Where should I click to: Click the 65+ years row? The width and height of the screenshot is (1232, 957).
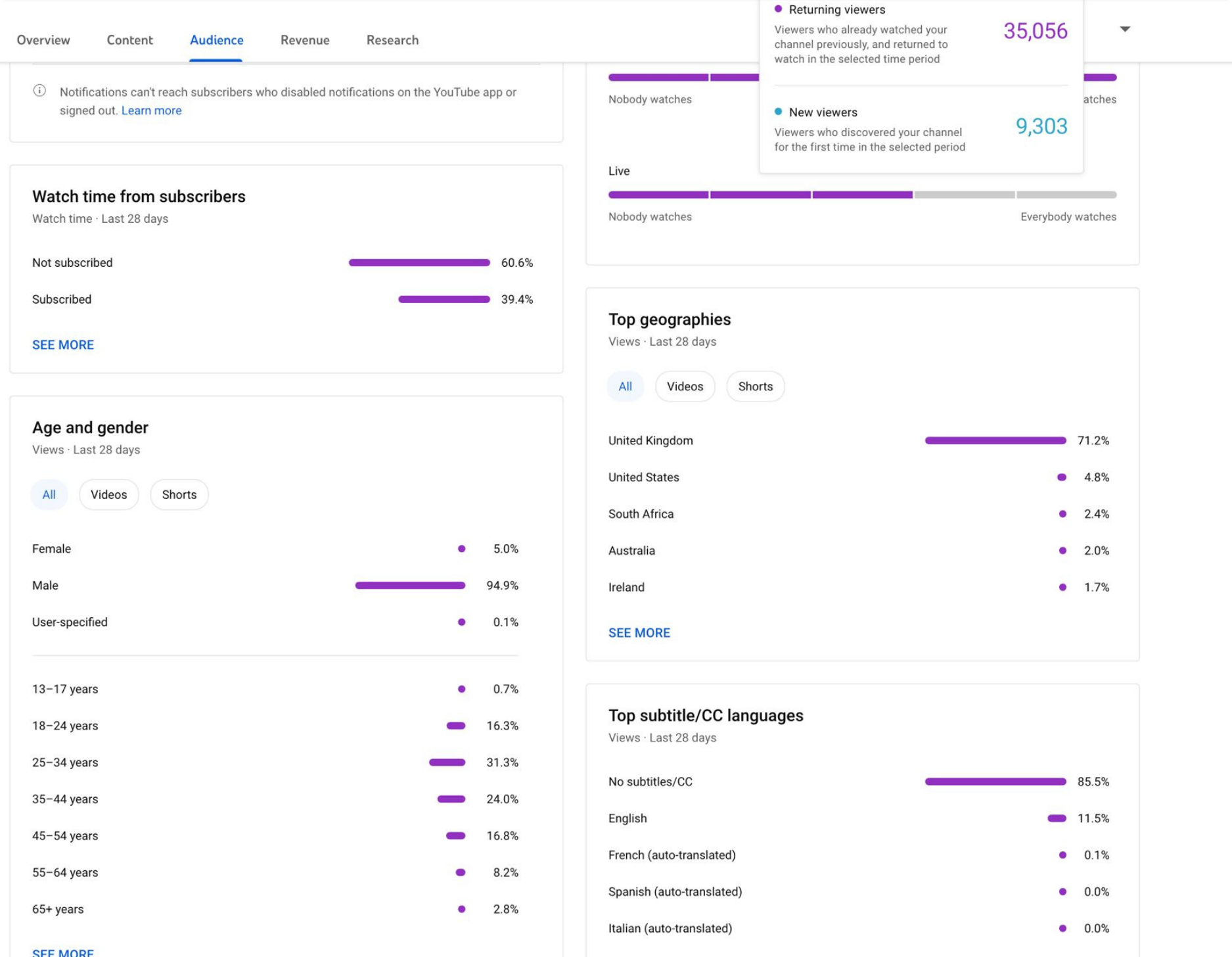(x=275, y=909)
